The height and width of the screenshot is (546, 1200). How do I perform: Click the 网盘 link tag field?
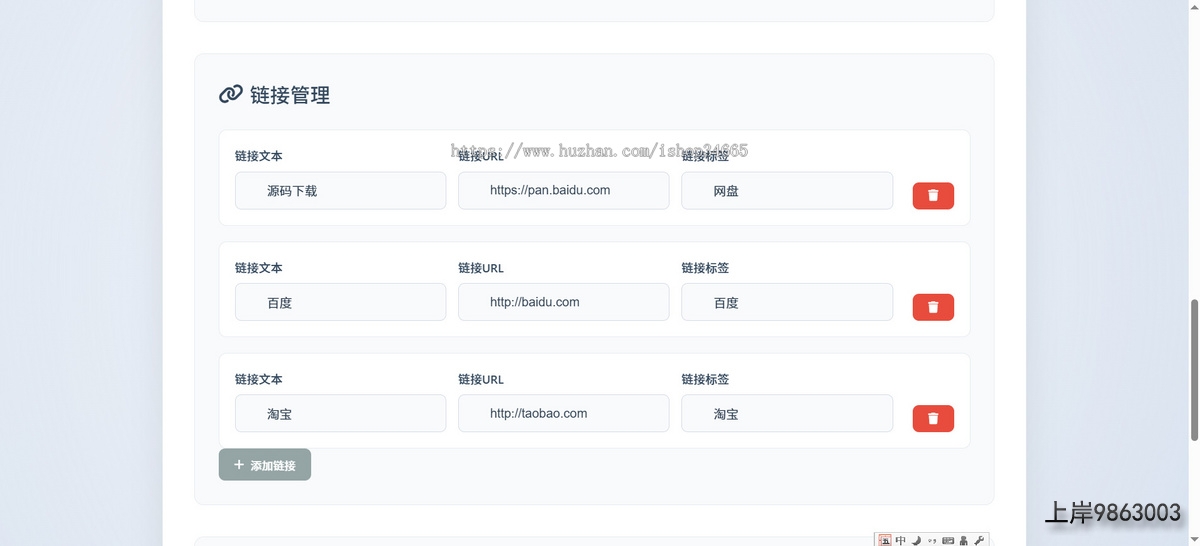click(x=786, y=191)
